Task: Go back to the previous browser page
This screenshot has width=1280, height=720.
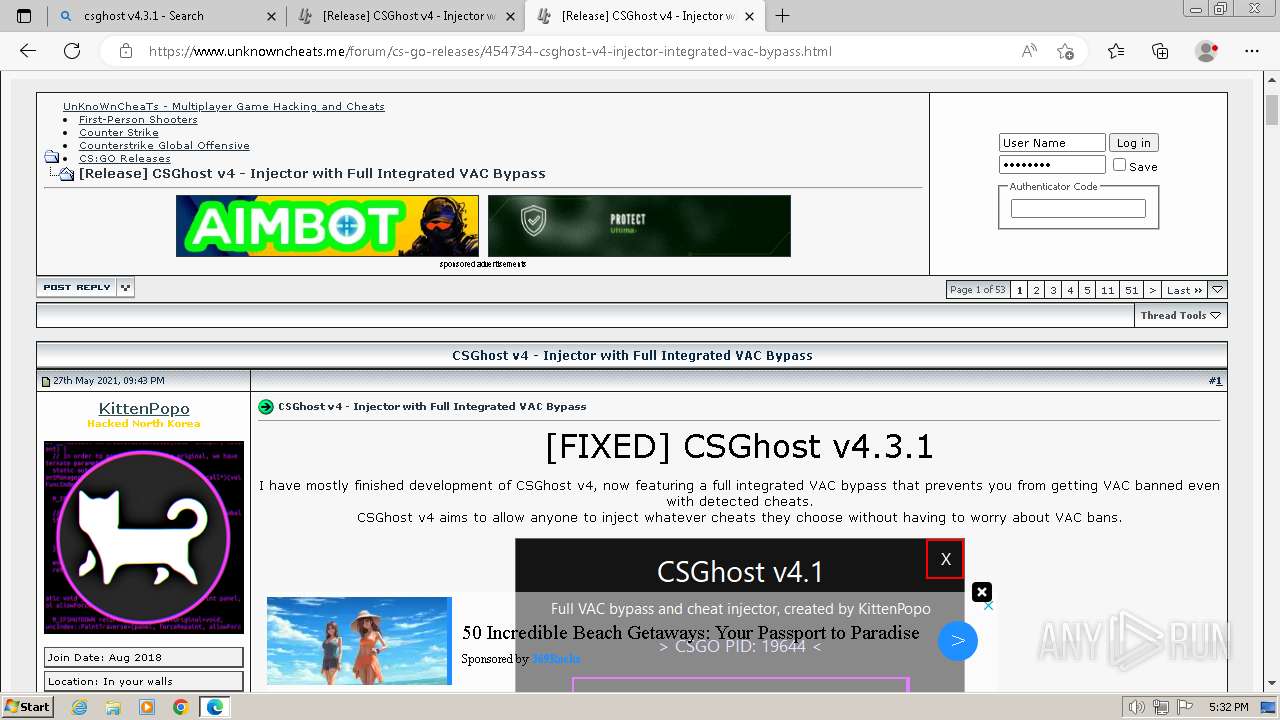Action: pos(28,51)
